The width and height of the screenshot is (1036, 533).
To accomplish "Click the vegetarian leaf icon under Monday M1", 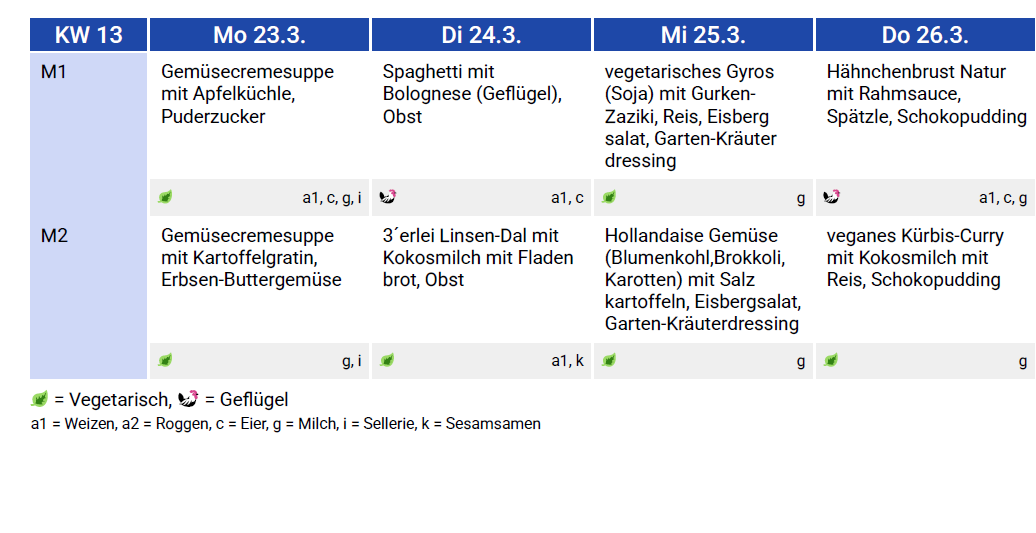I will [x=165, y=197].
